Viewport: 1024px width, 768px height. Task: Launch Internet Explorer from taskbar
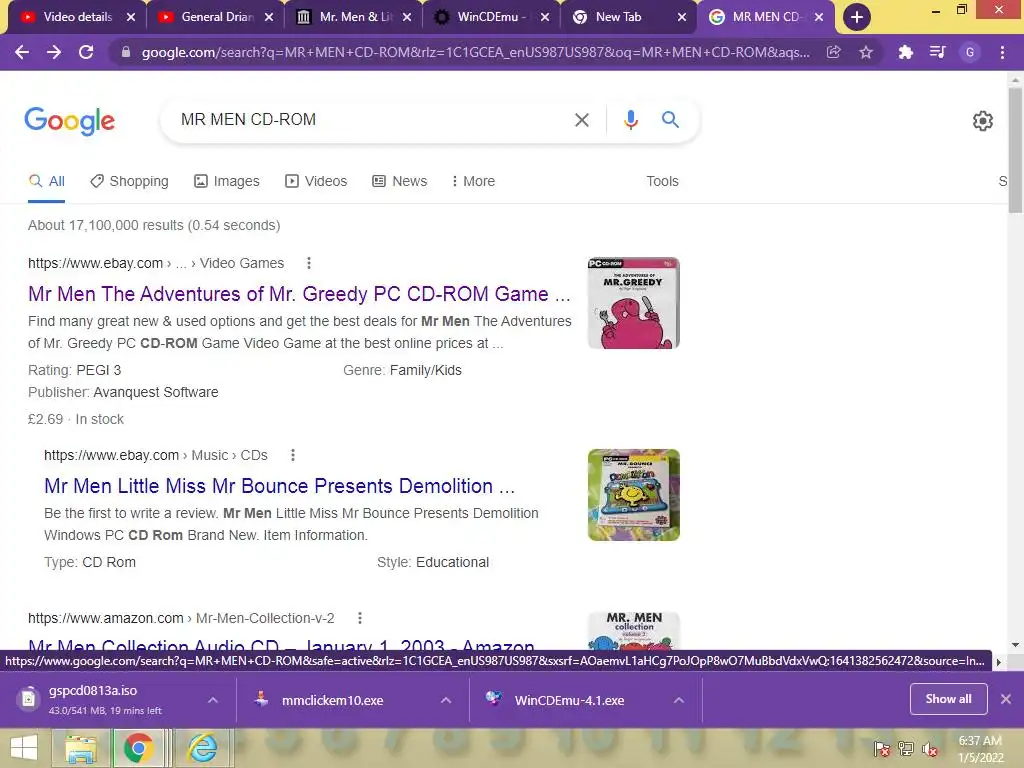point(202,748)
